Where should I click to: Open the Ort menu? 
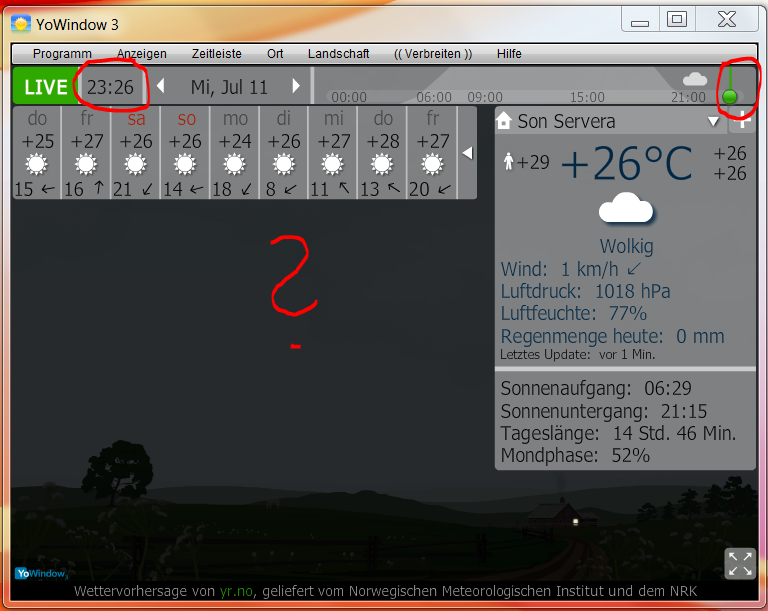(275, 53)
